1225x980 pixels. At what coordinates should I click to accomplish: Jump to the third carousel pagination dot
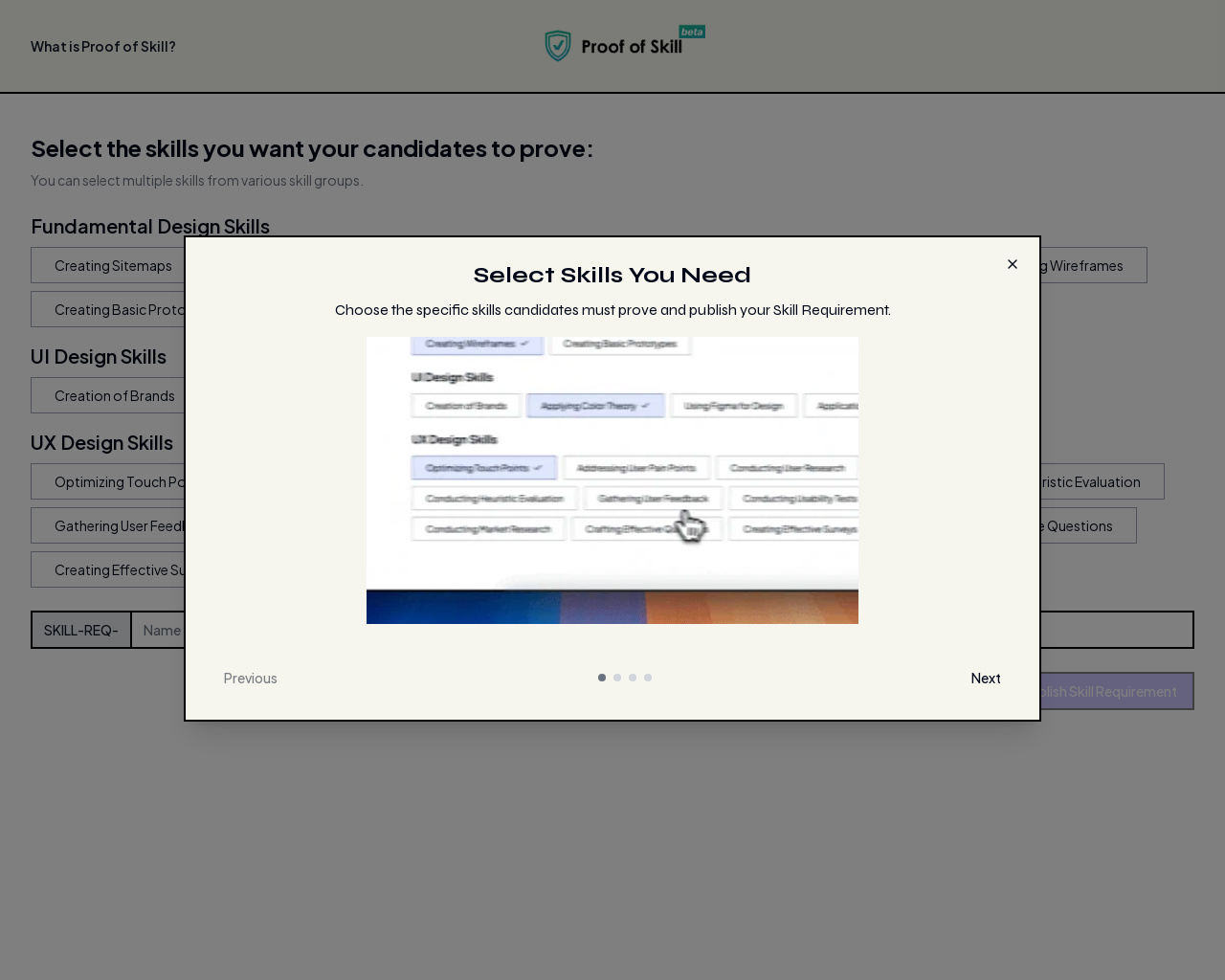point(633,678)
